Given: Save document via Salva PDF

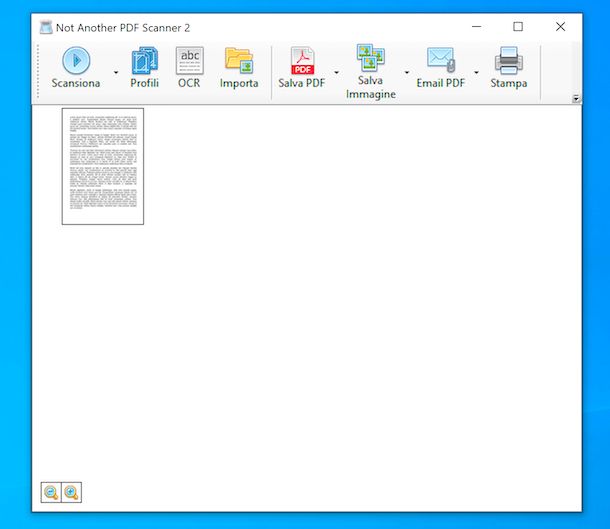Looking at the screenshot, I should [x=302, y=68].
